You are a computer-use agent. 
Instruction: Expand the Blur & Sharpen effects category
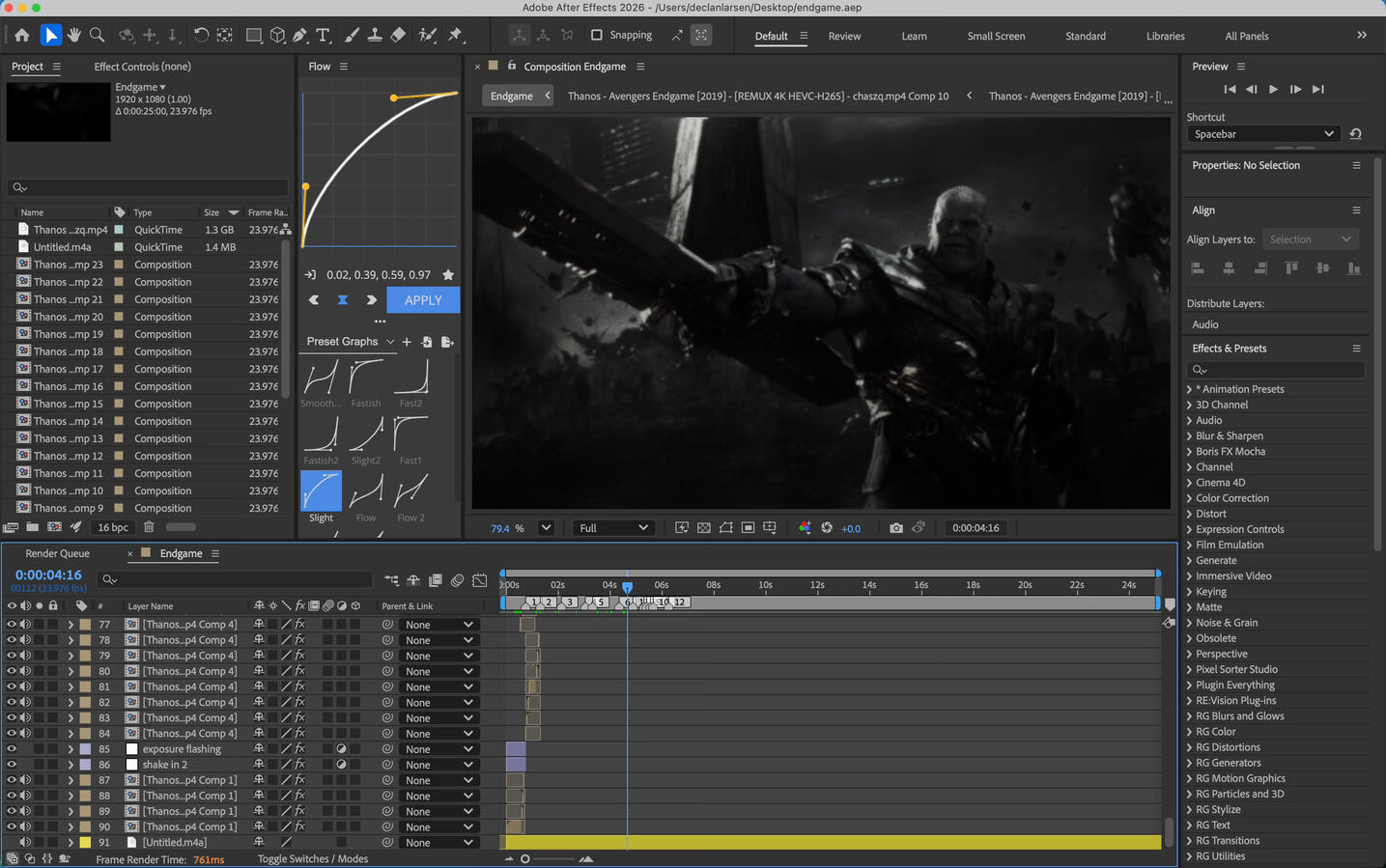[x=1189, y=436]
